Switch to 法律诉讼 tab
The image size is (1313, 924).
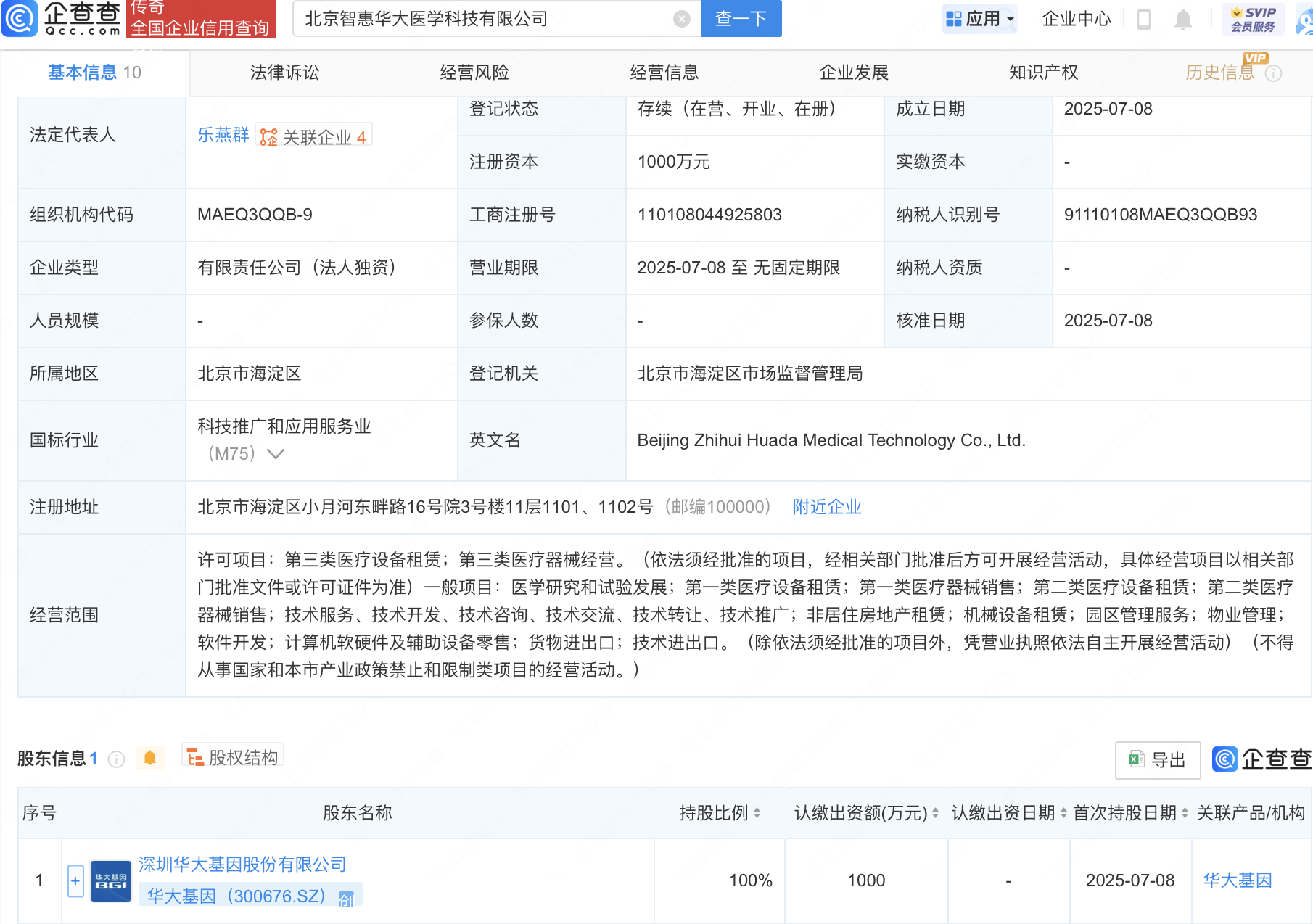pos(284,73)
